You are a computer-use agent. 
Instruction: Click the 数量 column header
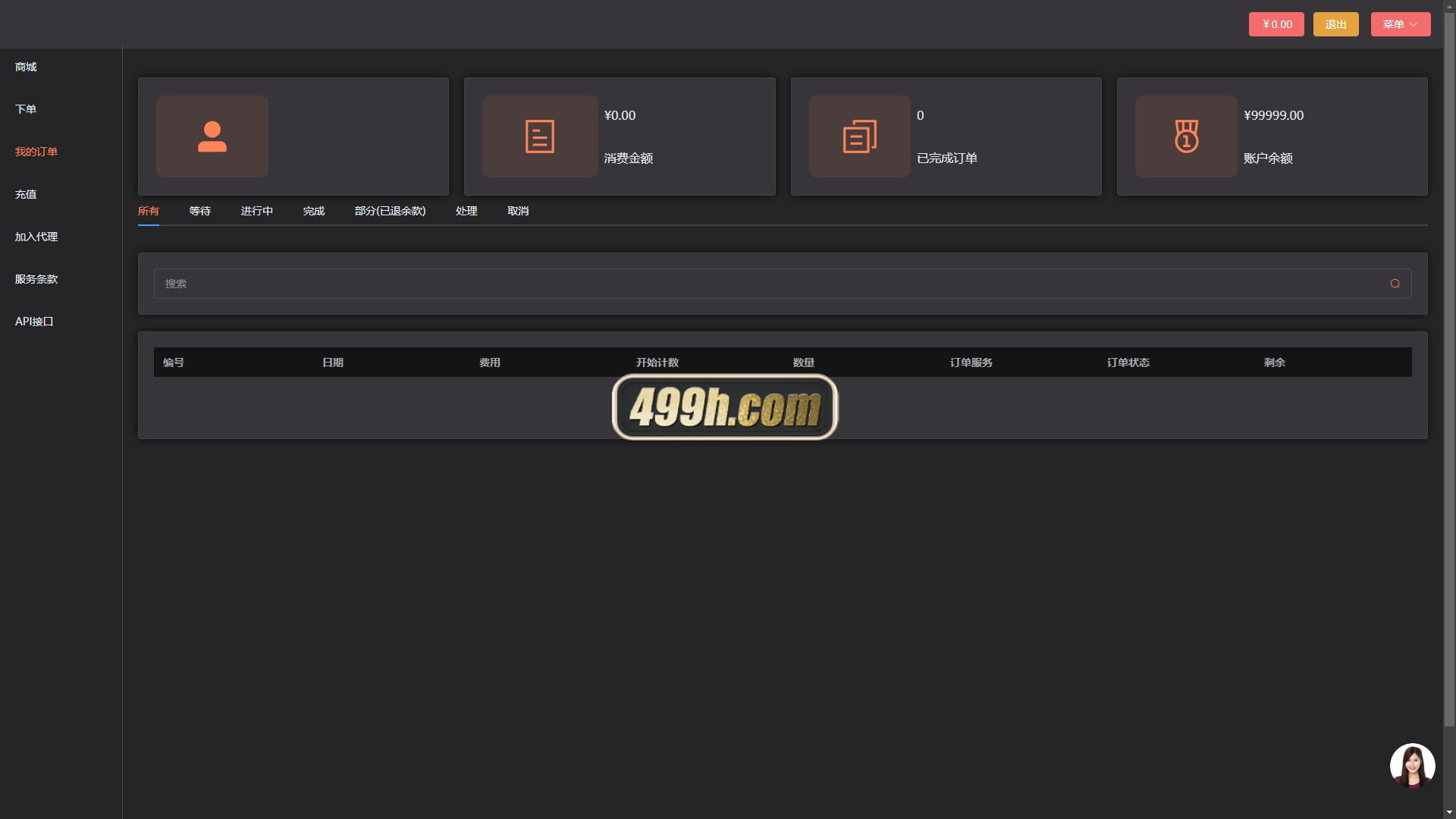click(x=804, y=362)
